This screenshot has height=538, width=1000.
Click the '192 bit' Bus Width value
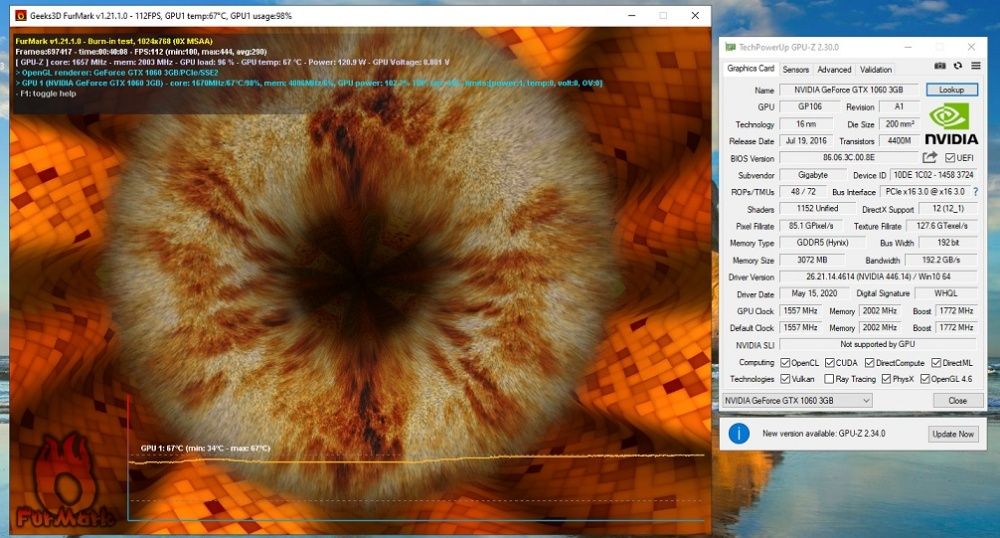click(x=948, y=243)
